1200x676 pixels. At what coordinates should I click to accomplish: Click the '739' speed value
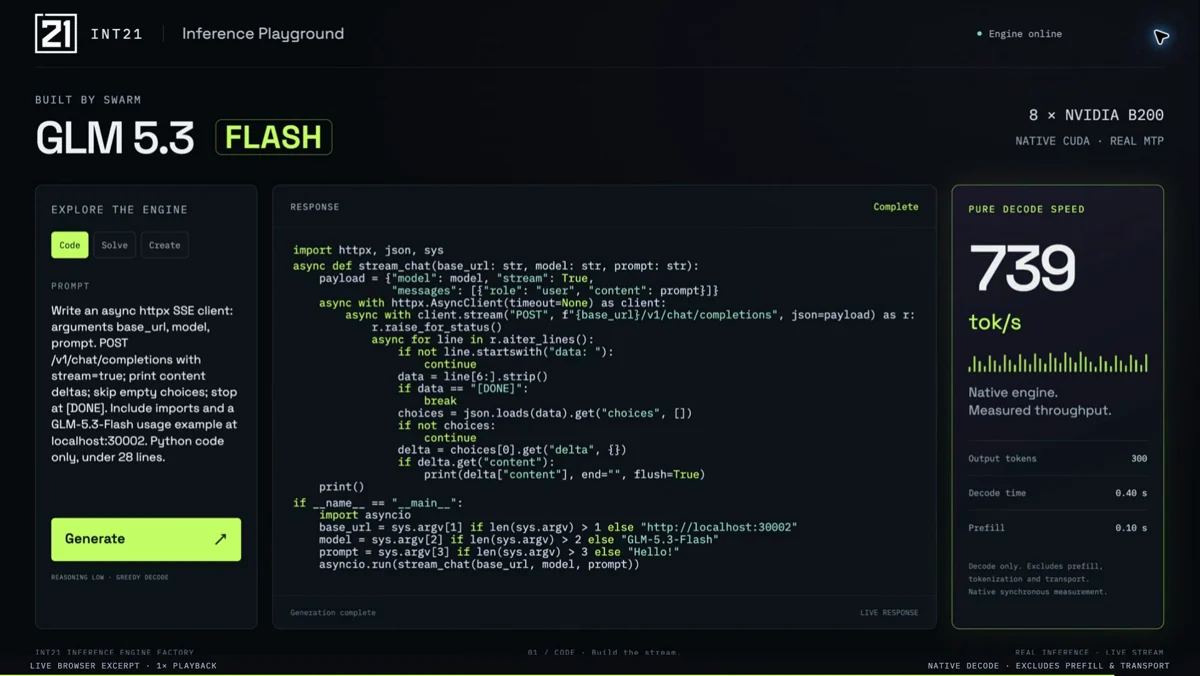coord(1022,268)
